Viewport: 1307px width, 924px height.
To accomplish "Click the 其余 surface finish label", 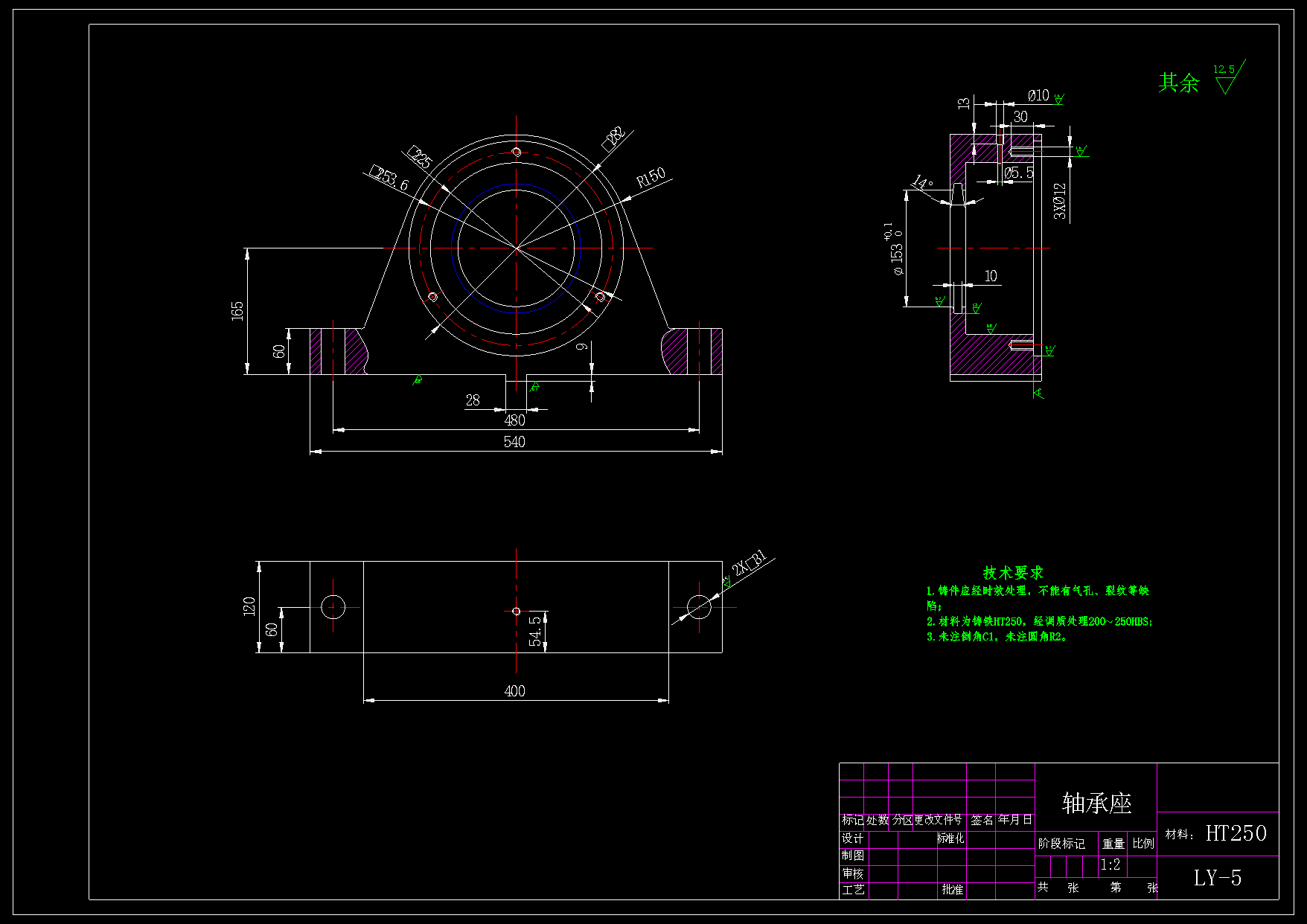I will coord(1178,82).
